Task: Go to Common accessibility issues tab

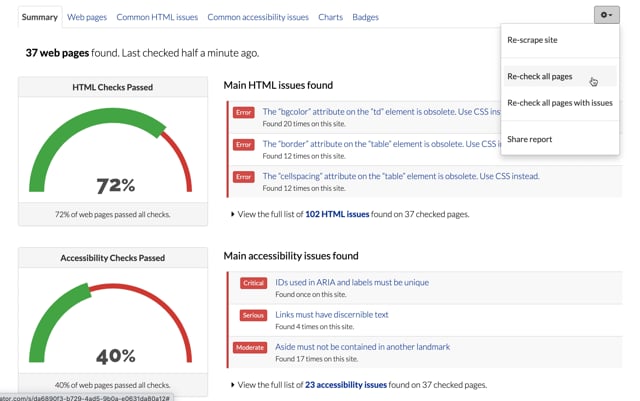Action: point(258,17)
